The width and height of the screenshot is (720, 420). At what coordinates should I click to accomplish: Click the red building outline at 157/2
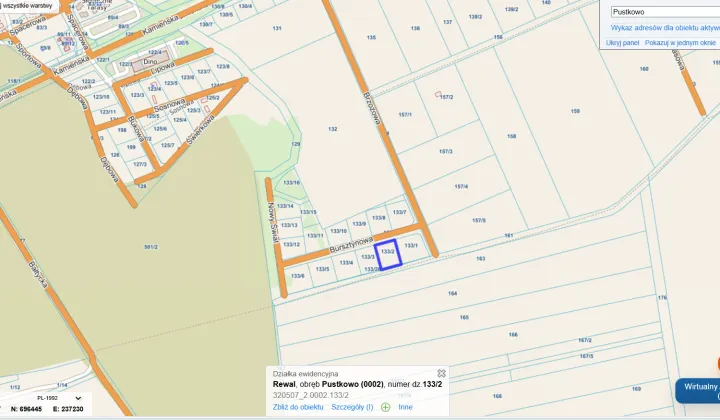pos(438,94)
